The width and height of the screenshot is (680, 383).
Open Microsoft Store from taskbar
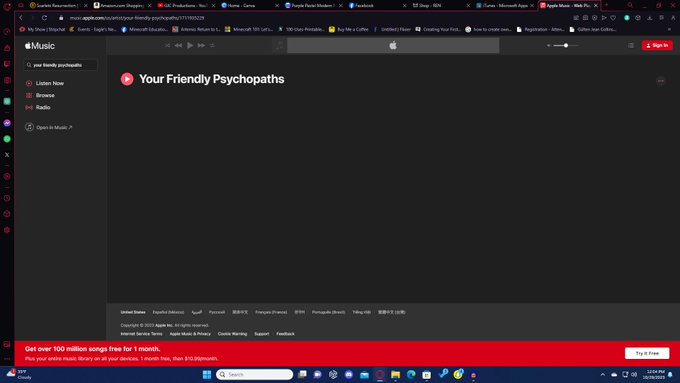tap(427, 374)
